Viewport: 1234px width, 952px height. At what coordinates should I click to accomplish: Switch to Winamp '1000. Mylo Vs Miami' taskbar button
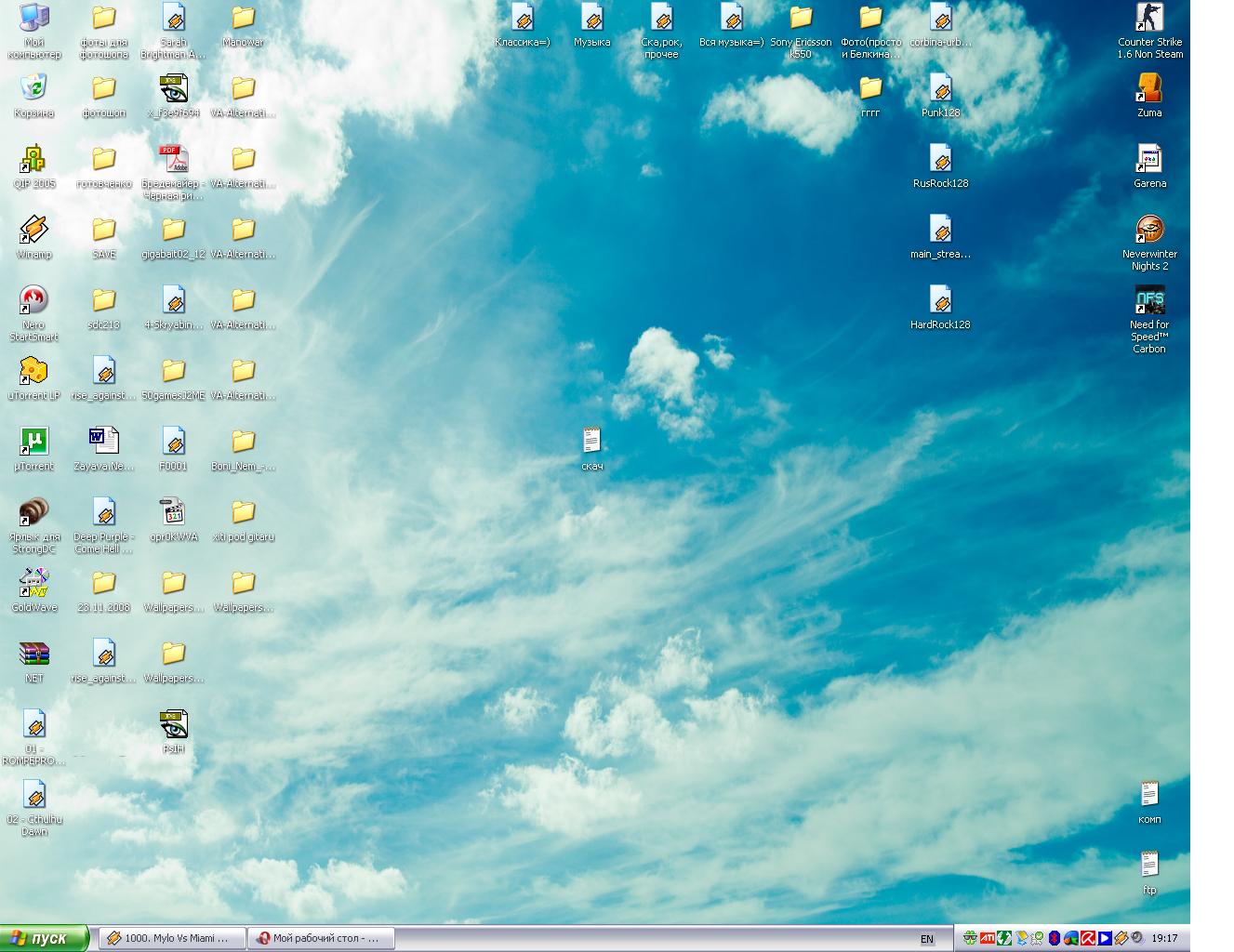pyautogui.click(x=172, y=938)
